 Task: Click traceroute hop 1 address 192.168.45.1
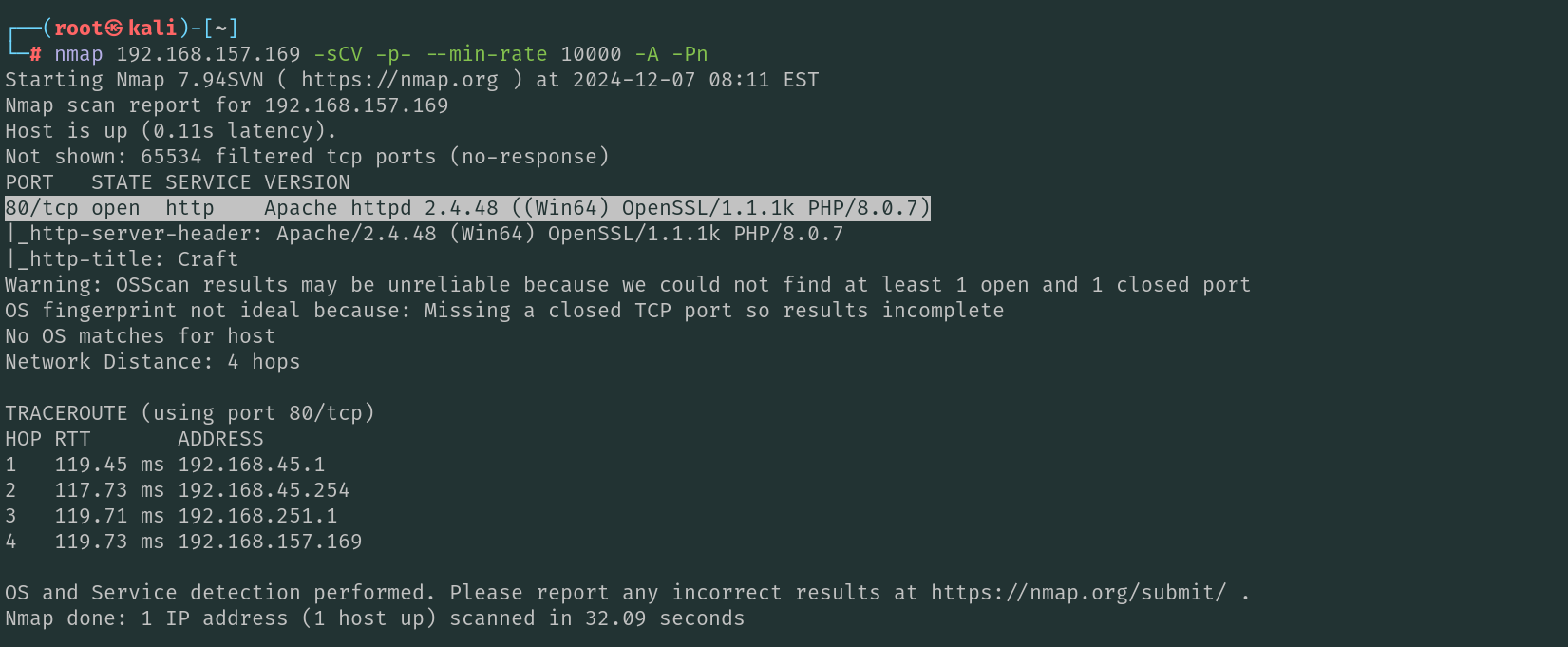coord(251,465)
